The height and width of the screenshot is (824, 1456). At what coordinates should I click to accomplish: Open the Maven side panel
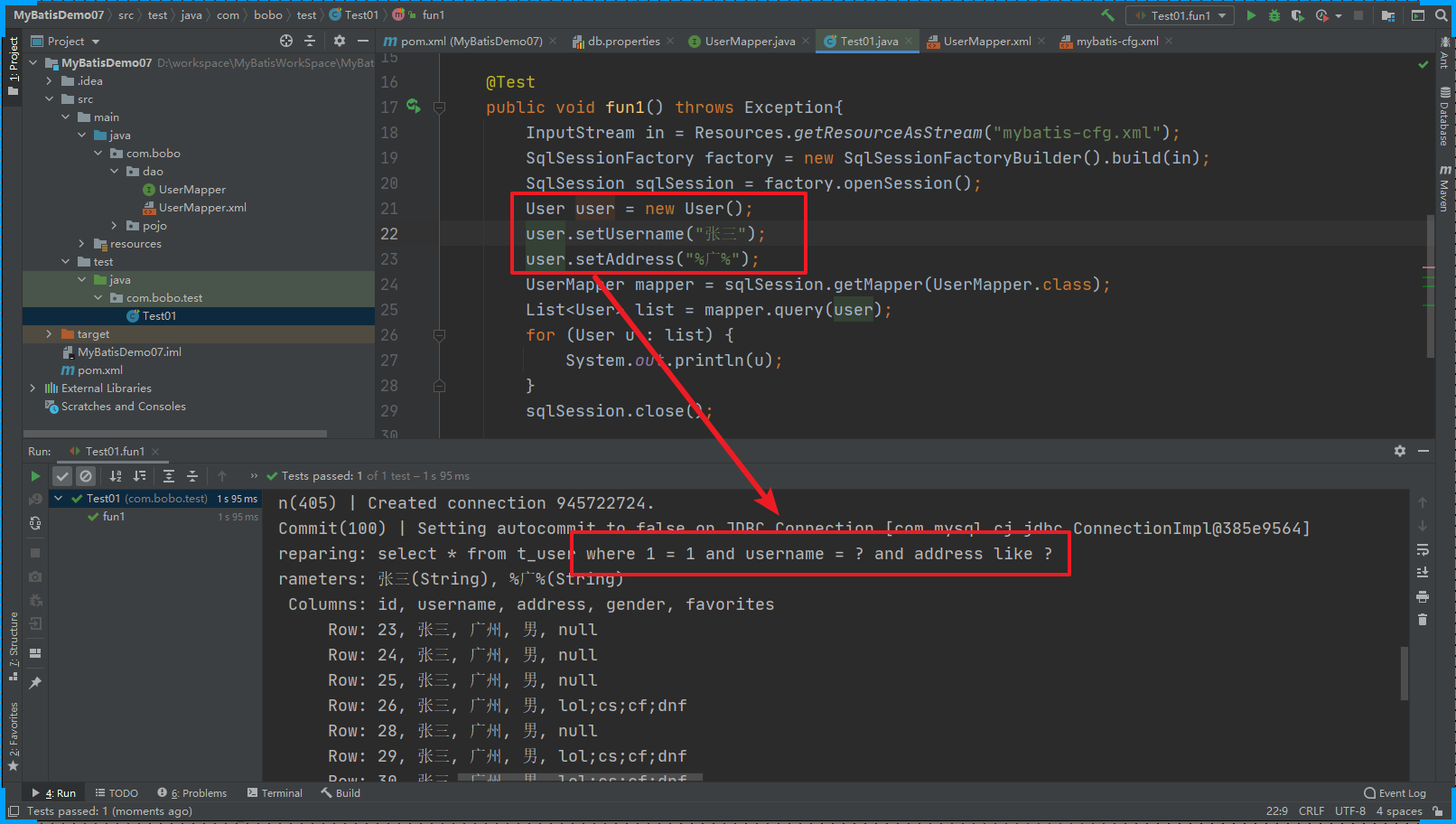click(1444, 189)
